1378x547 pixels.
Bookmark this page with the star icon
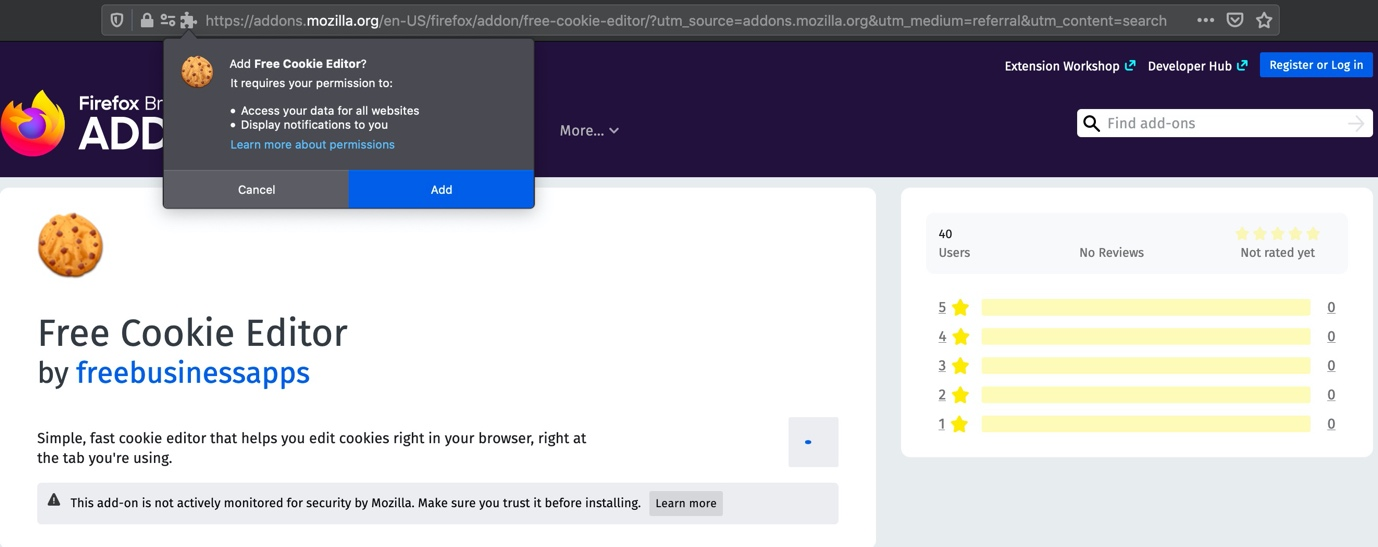click(1264, 20)
